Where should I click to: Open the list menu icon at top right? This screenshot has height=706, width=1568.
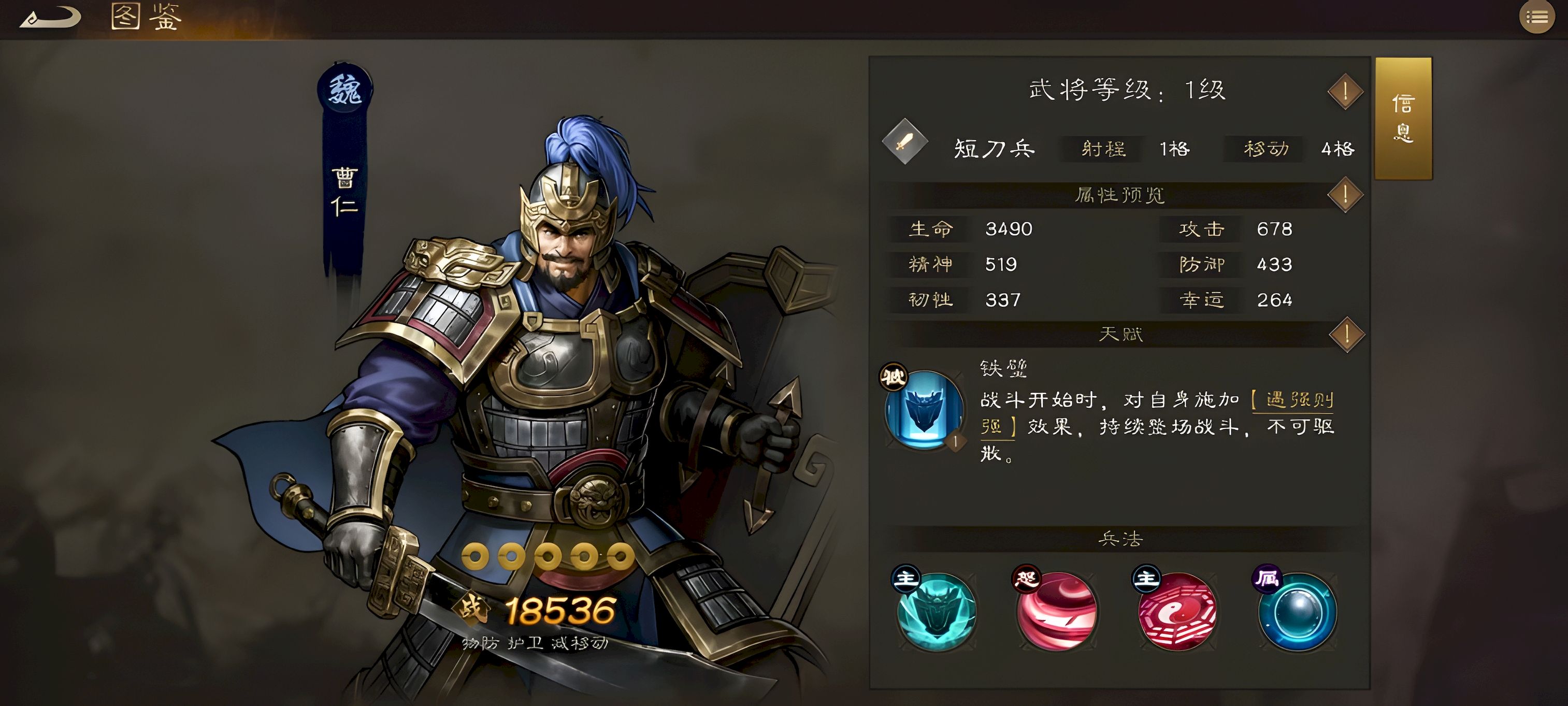tap(1537, 17)
